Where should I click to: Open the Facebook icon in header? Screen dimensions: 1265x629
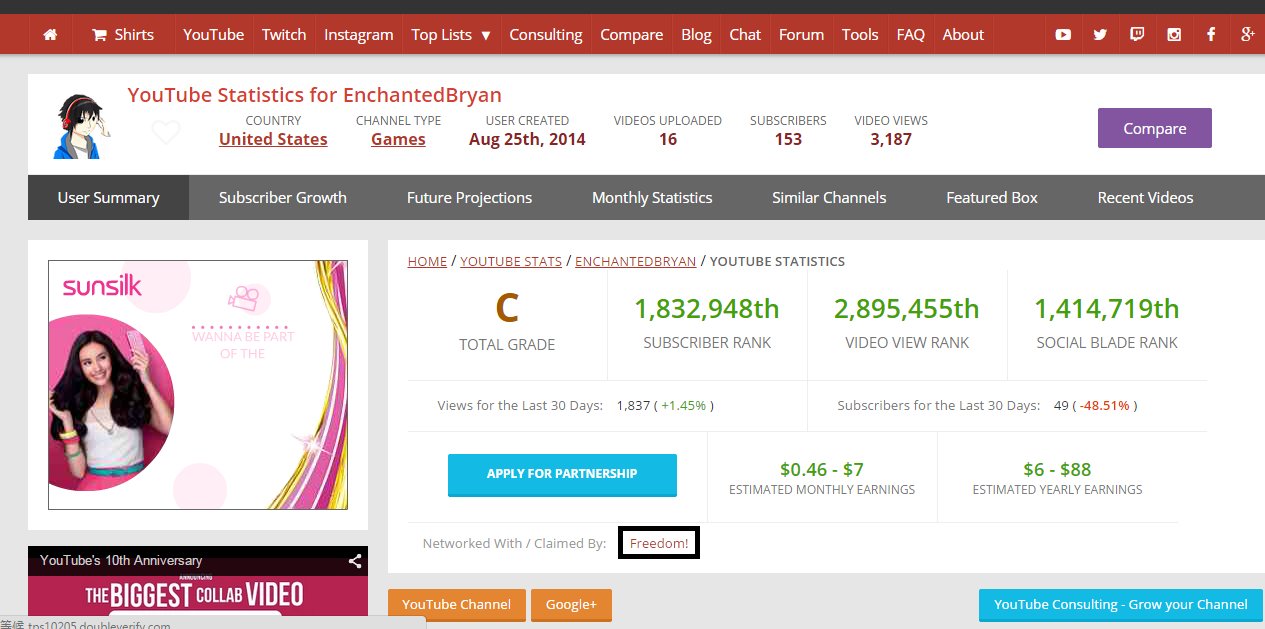1211,35
